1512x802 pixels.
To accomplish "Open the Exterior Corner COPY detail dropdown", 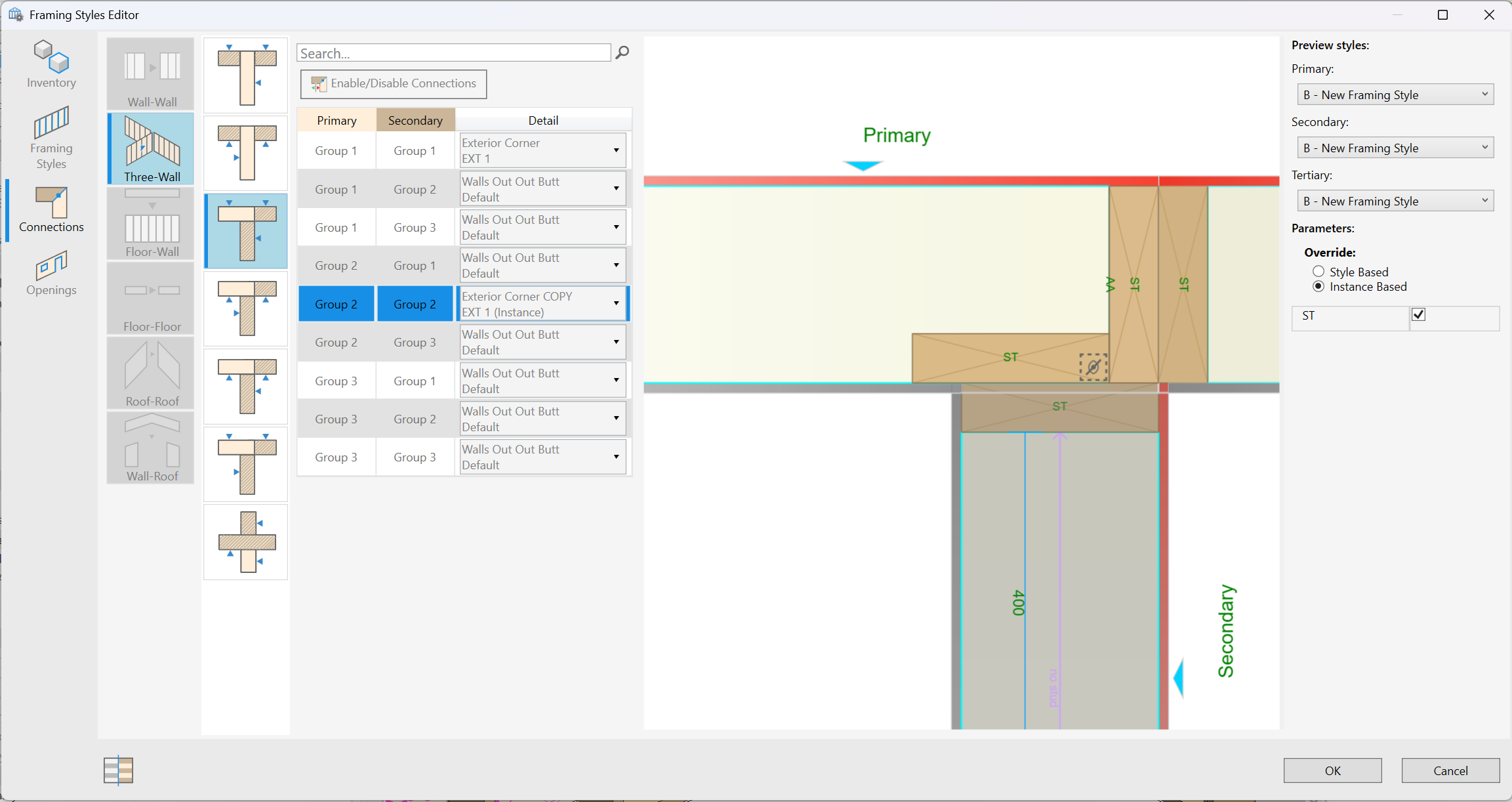I will pyautogui.click(x=616, y=304).
